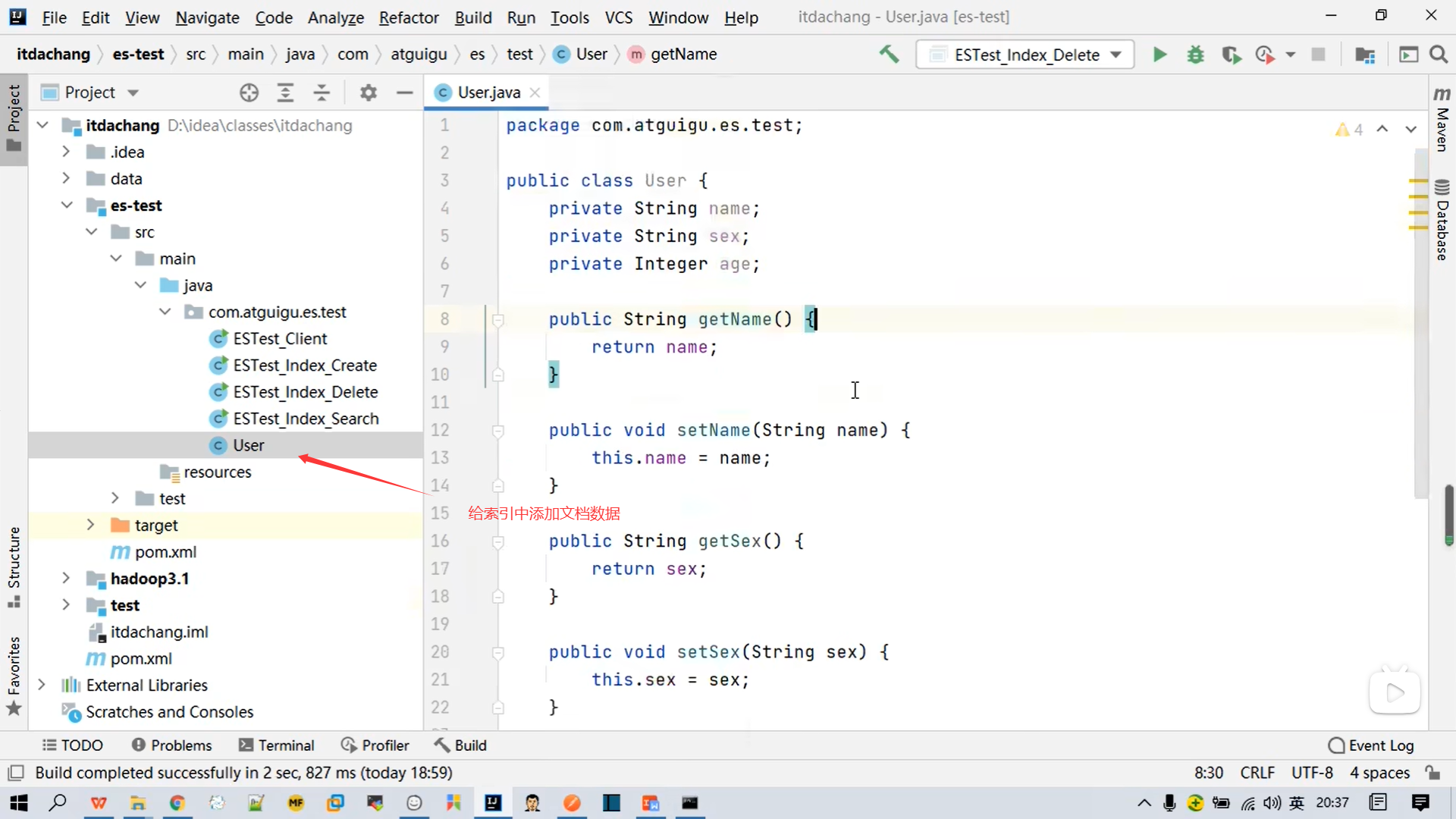Image resolution: width=1456 pixels, height=819 pixels.
Task: Open Project panel settings gear
Action: 369,93
